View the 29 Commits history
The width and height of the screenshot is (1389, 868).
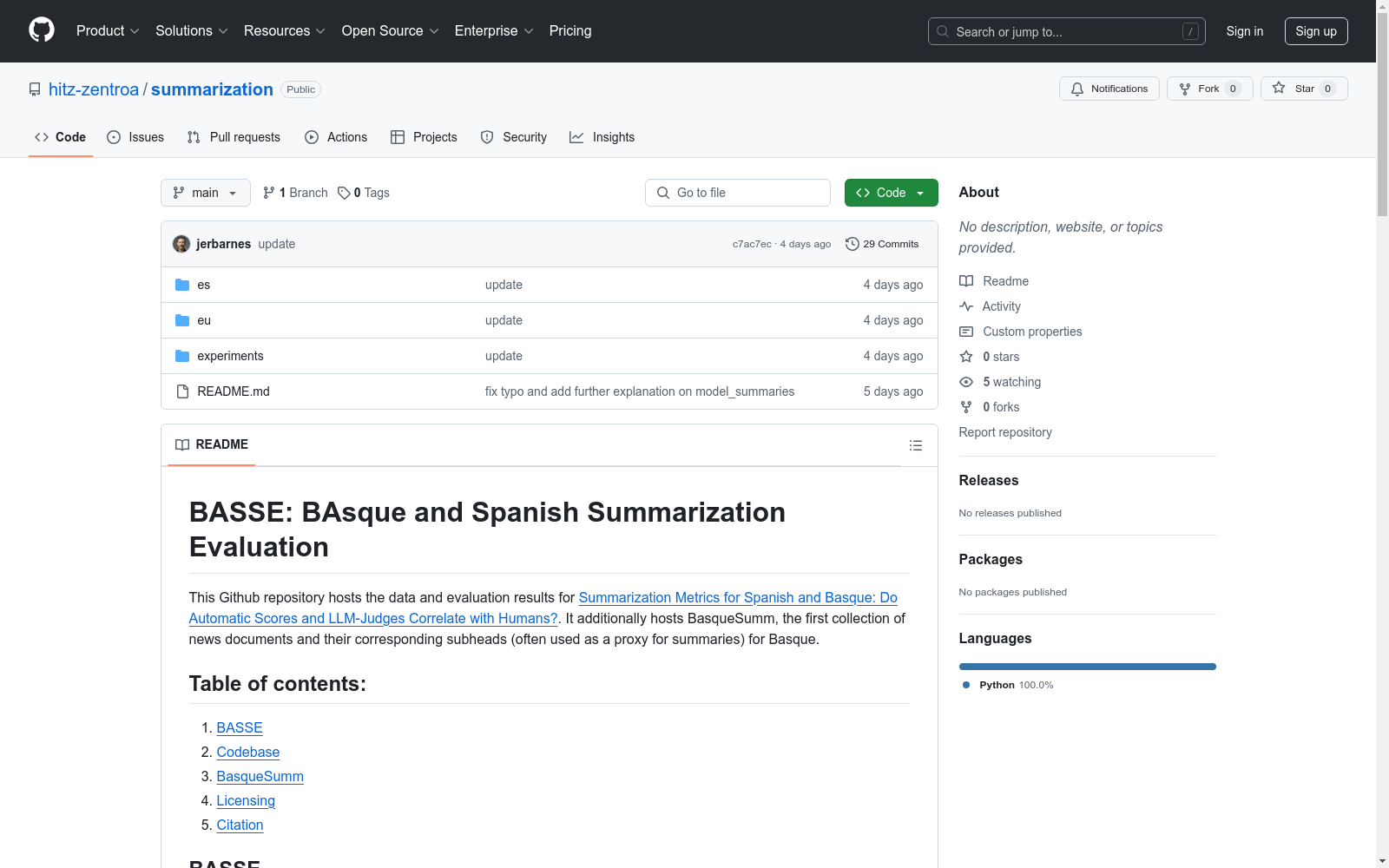point(882,244)
